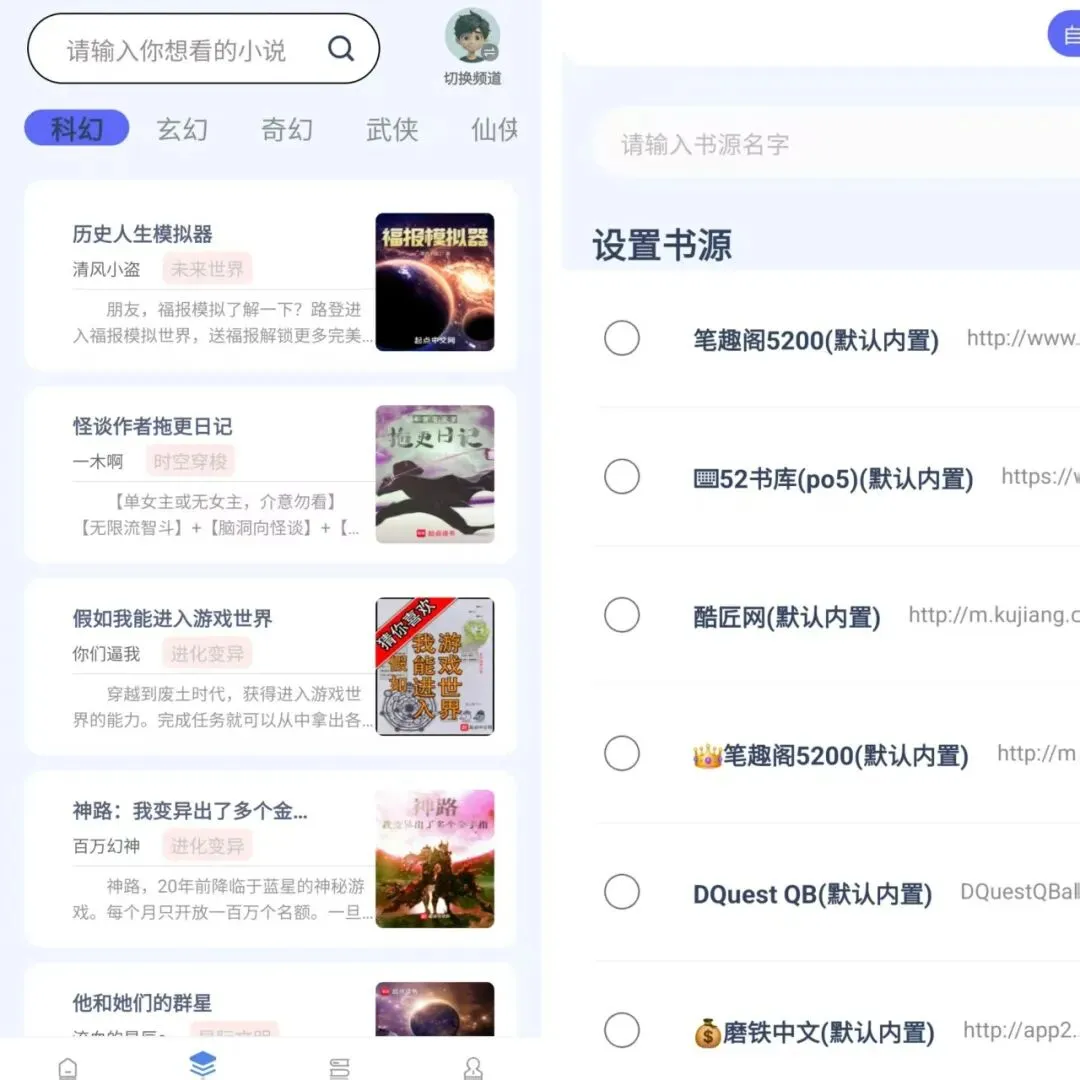The height and width of the screenshot is (1080, 1080).
Task: Tap the 进化变异 tag under 百万幻神
Action: (x=207, y=845)
